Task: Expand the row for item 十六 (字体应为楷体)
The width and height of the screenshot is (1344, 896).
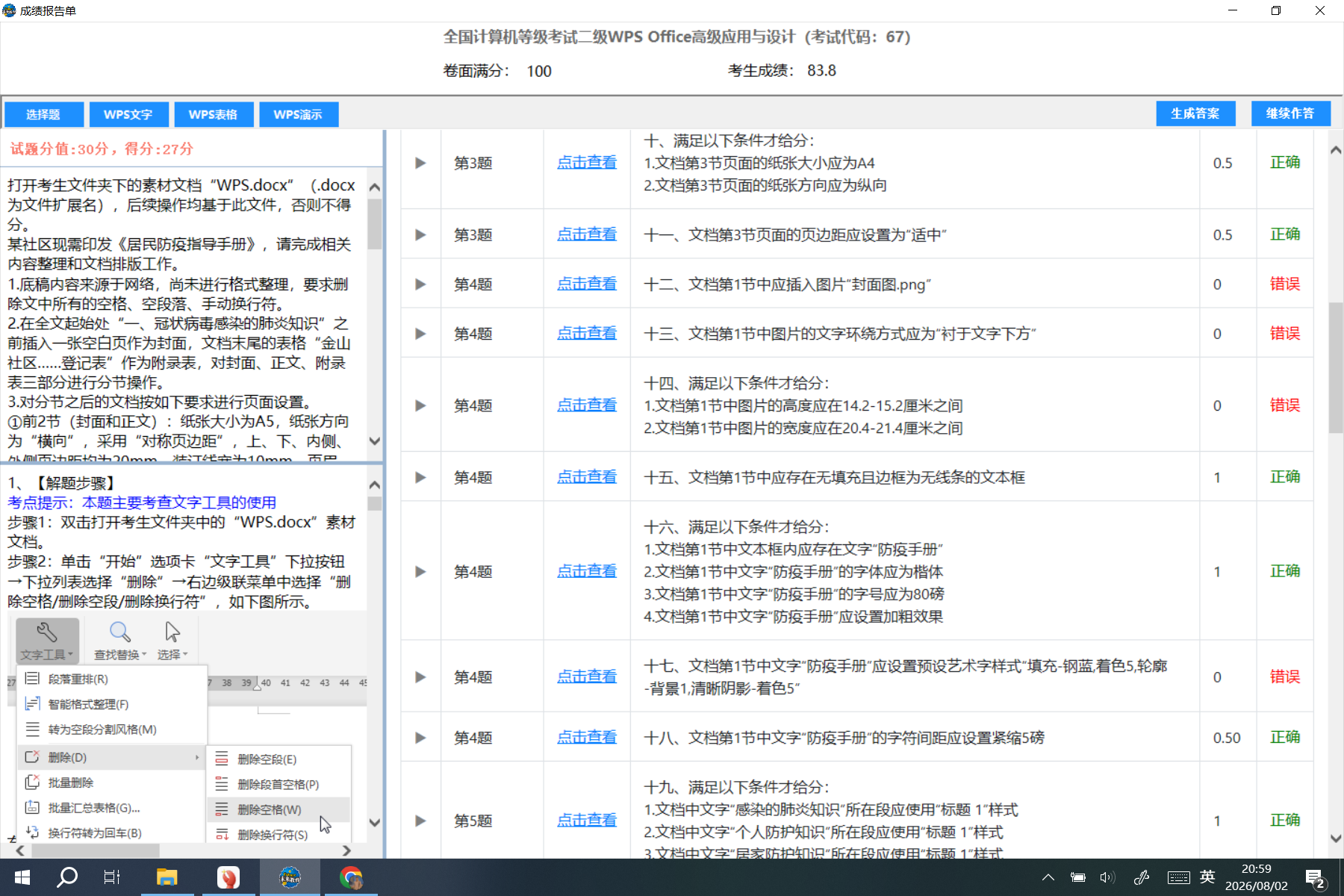Action: [x=420, y=571]
